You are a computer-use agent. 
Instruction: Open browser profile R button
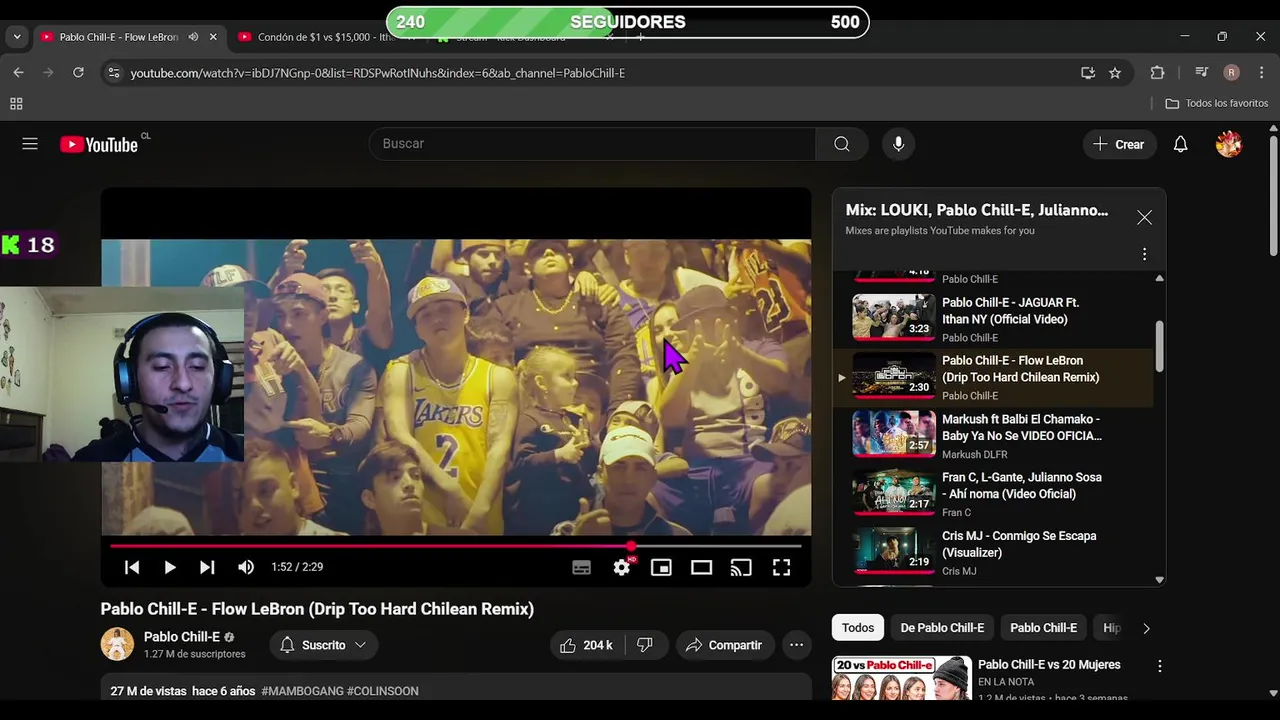click(x=1231, y=73)
